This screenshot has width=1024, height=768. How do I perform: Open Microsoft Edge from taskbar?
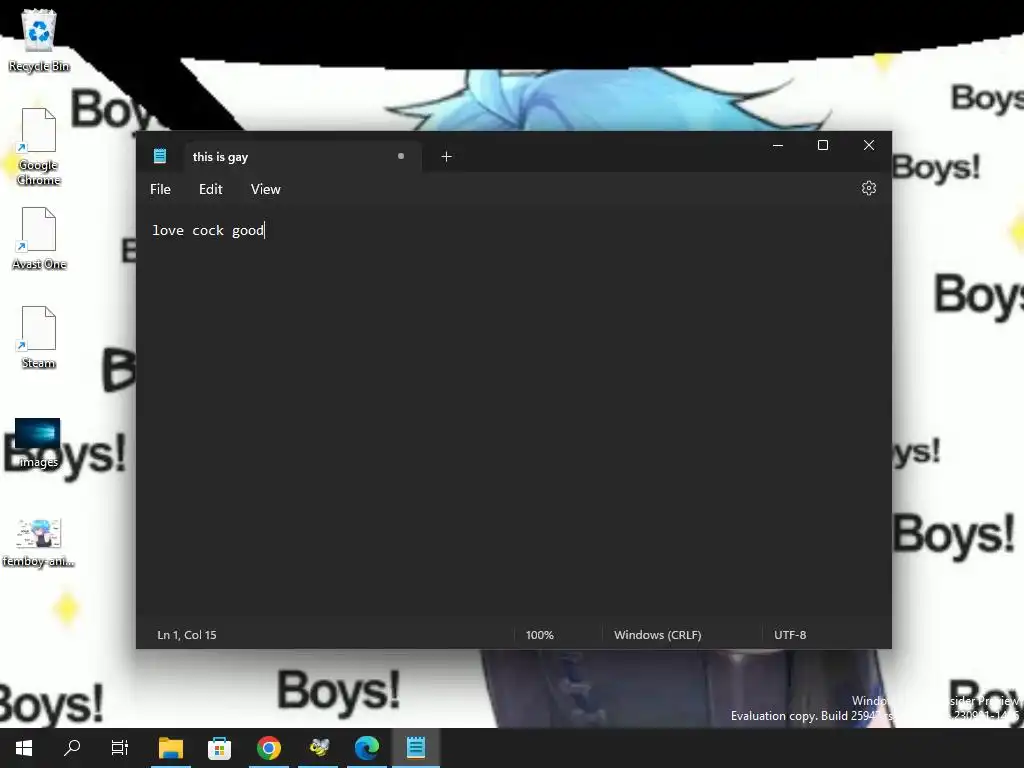coord(367,748)
